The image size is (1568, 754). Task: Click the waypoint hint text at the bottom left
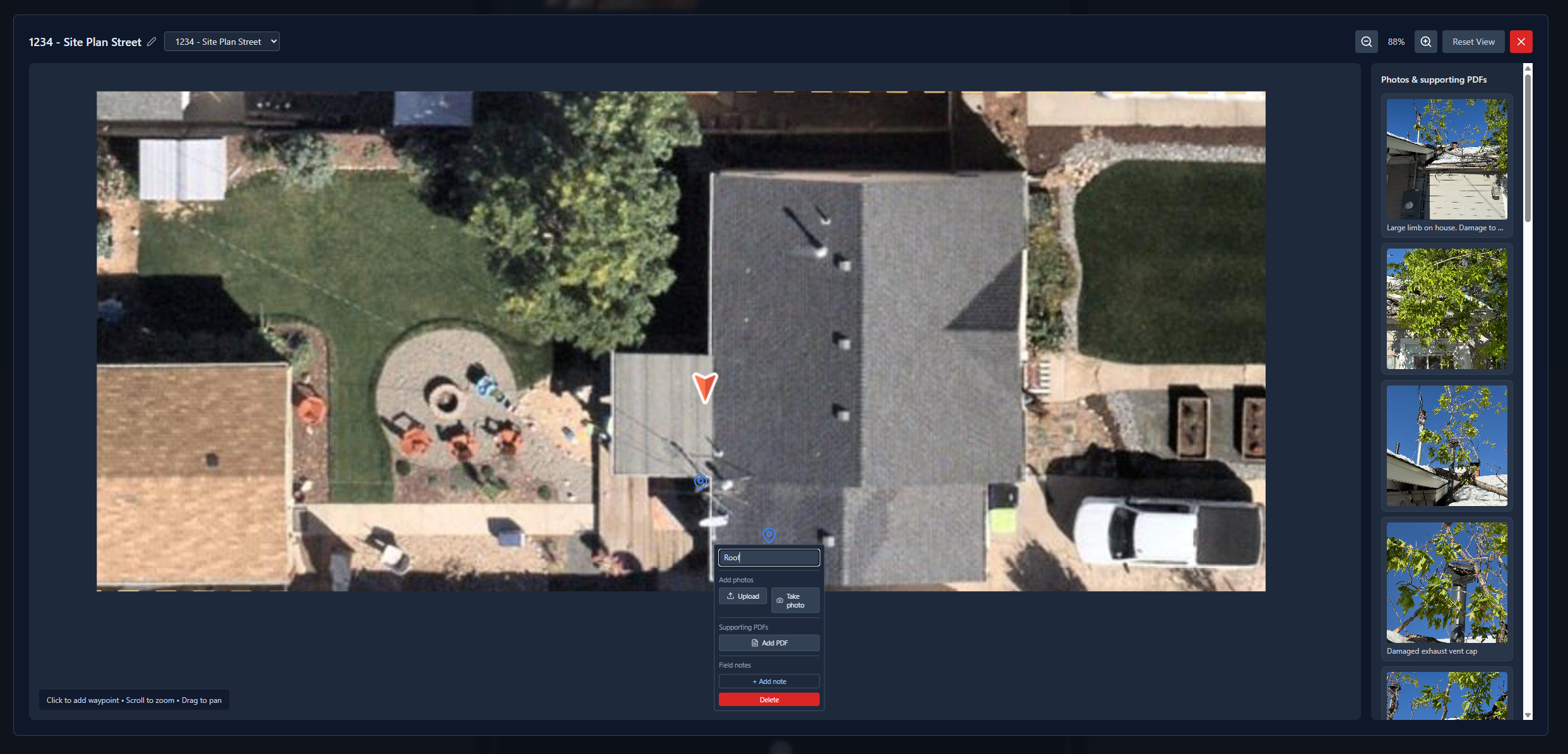[x=134, y=700]
